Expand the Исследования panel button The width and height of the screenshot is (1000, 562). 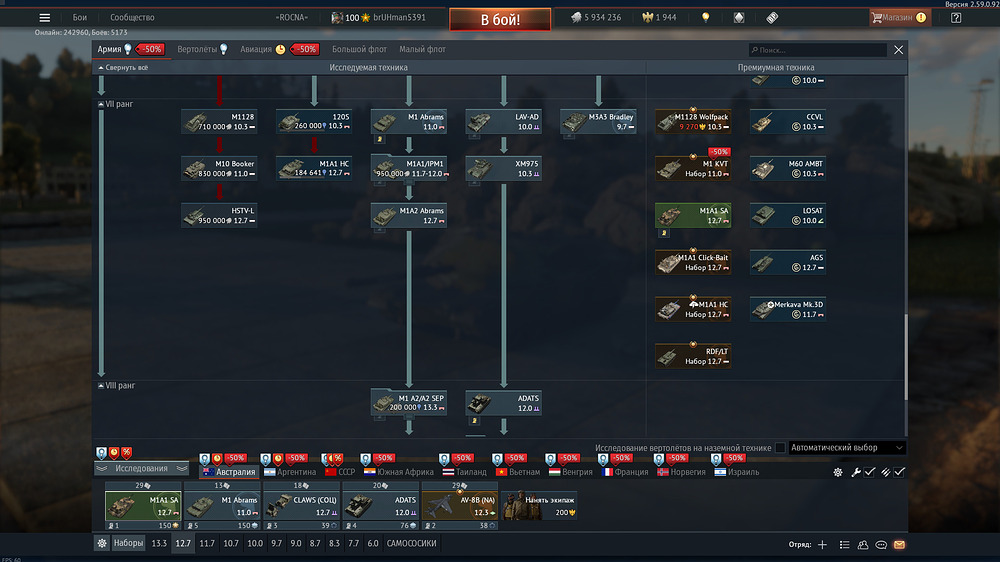(142, 469)
